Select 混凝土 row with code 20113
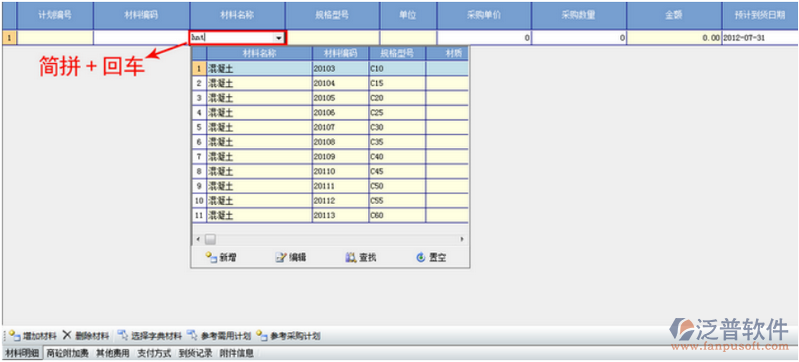The width and height of the screenshot is (799, 362). [330, 215]
